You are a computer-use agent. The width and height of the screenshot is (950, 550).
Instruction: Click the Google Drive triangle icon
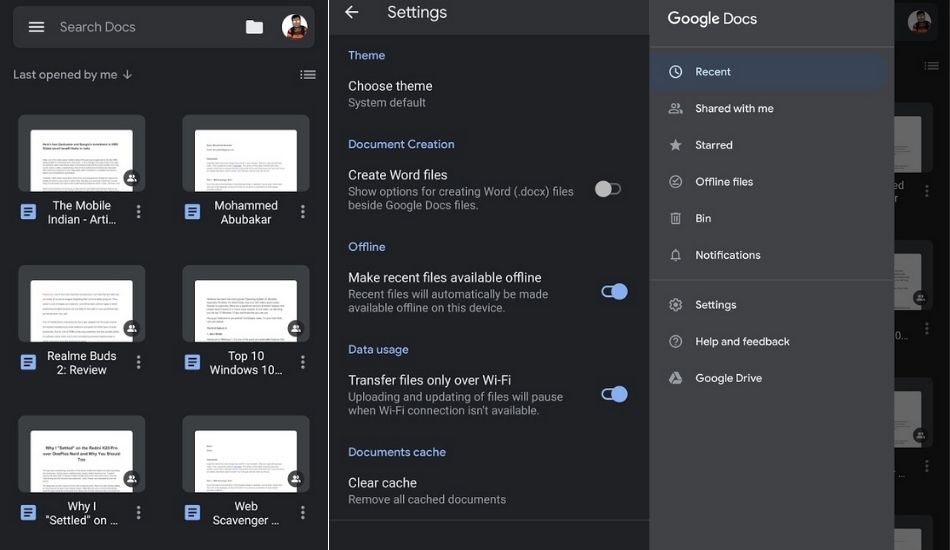click(x=676, y=378)
